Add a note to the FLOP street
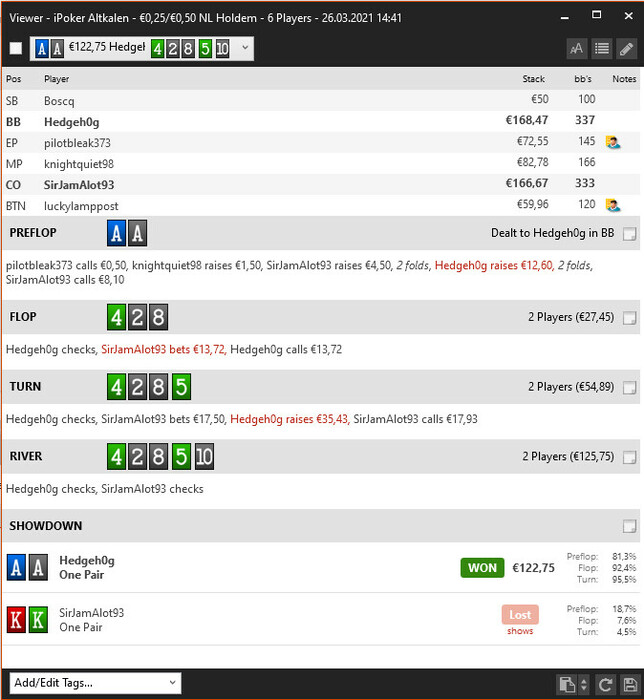 coord(629,318)
